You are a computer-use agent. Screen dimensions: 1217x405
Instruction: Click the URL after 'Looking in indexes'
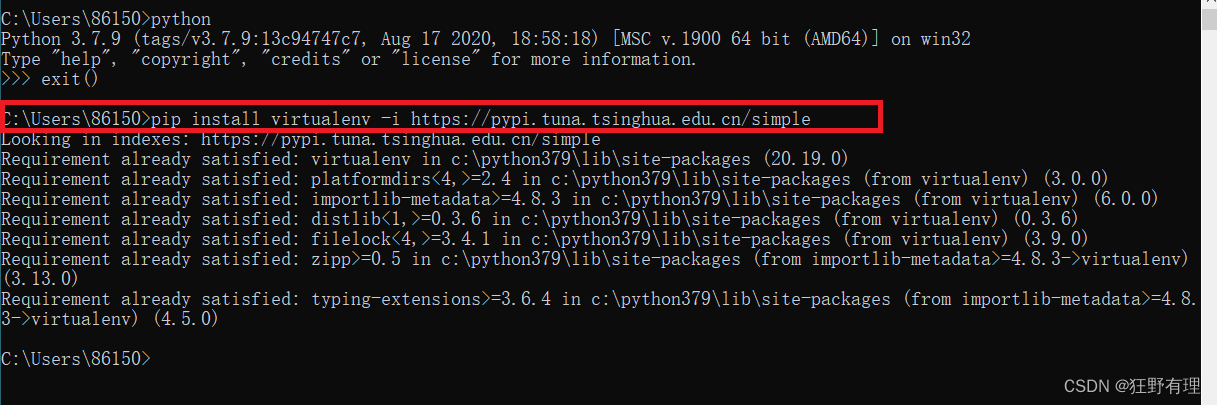click(x=401, y=139)
